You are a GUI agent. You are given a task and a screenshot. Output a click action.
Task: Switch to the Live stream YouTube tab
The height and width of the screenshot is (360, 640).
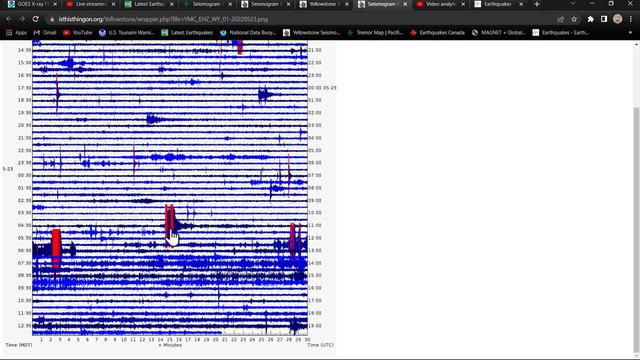[x=87, y=4]
